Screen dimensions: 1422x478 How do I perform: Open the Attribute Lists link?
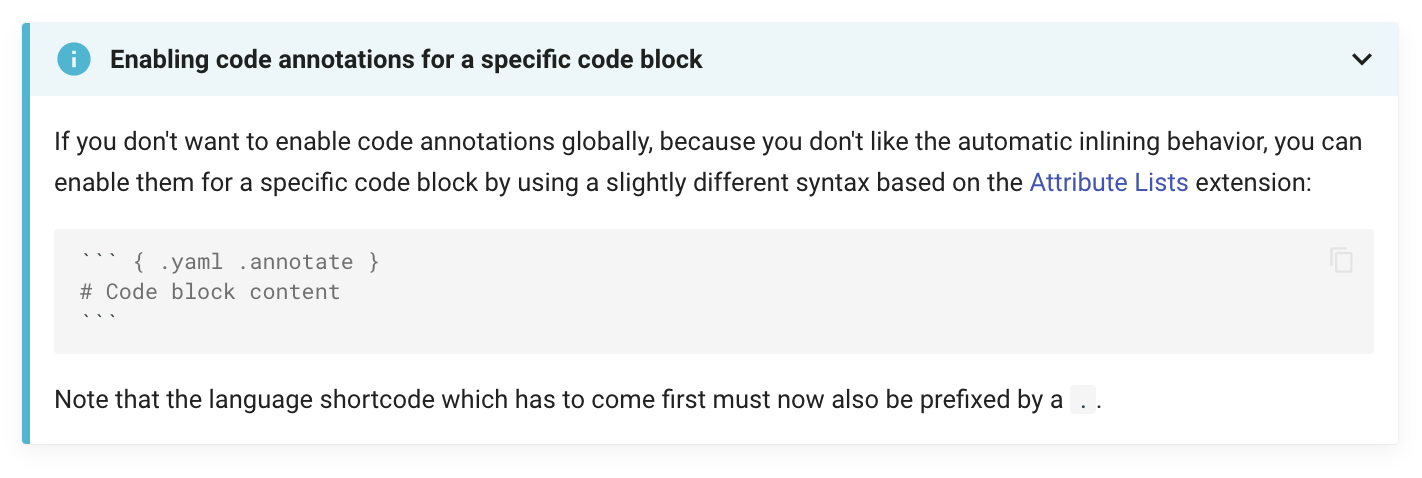1109,183
